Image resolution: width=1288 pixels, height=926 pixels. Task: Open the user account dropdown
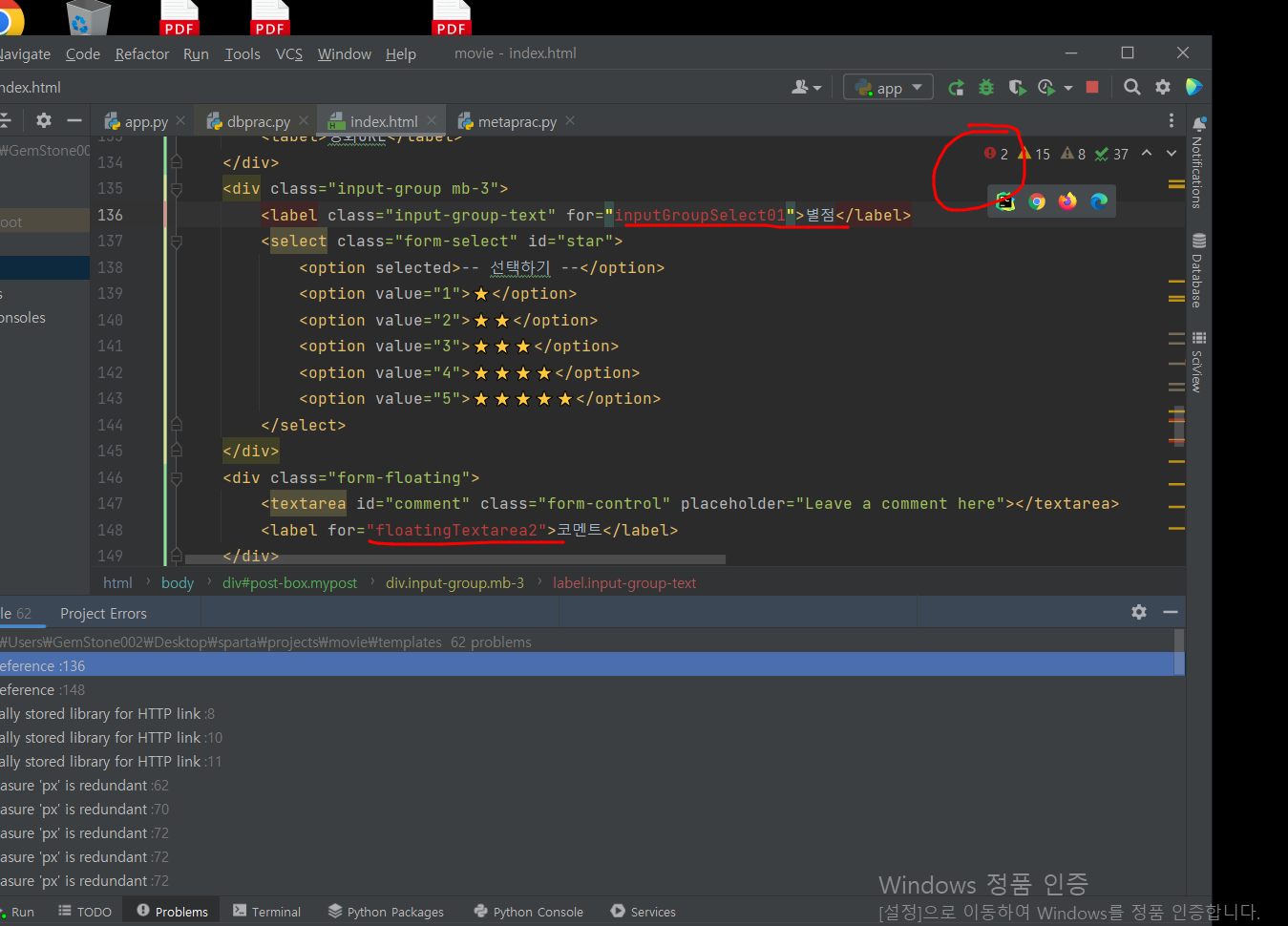[x=807, y=88]
